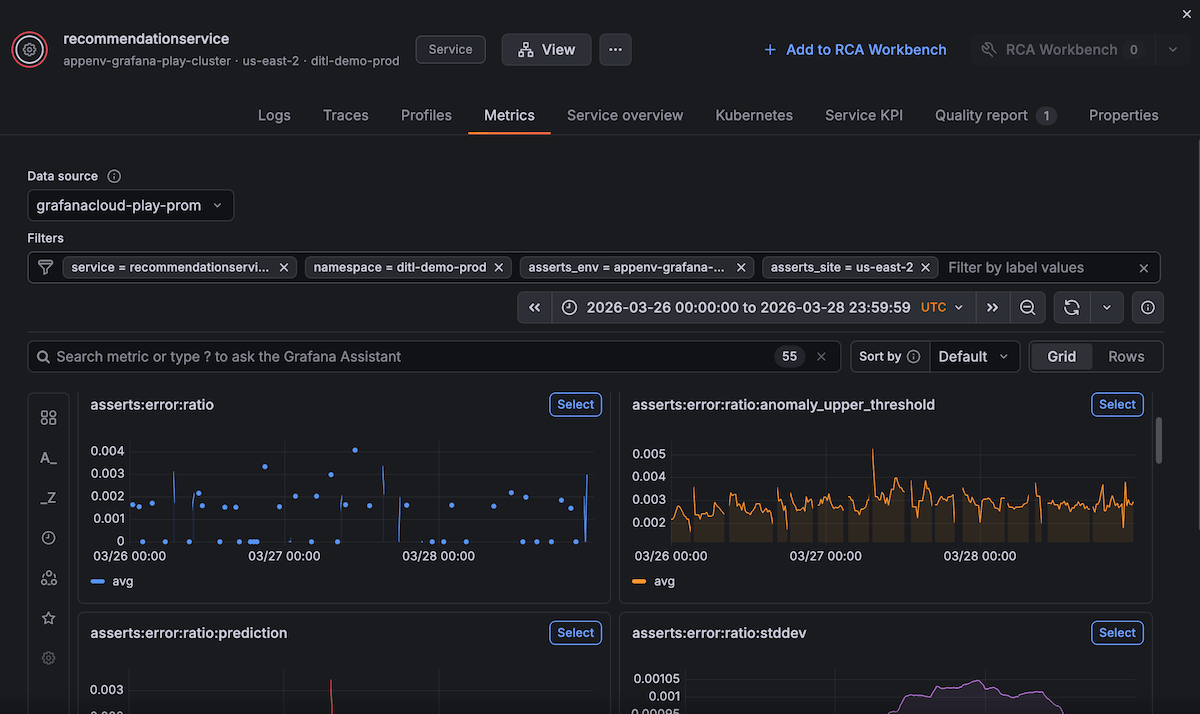This screenshot has height=714, width=1200.
Task: Click the clock history icon in sidebar
Action: point(48,537)
